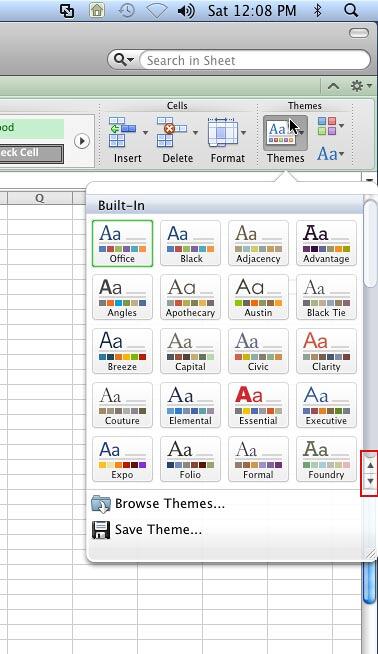Choose the Civic theme
378x654 pixels.
(258, 351)
